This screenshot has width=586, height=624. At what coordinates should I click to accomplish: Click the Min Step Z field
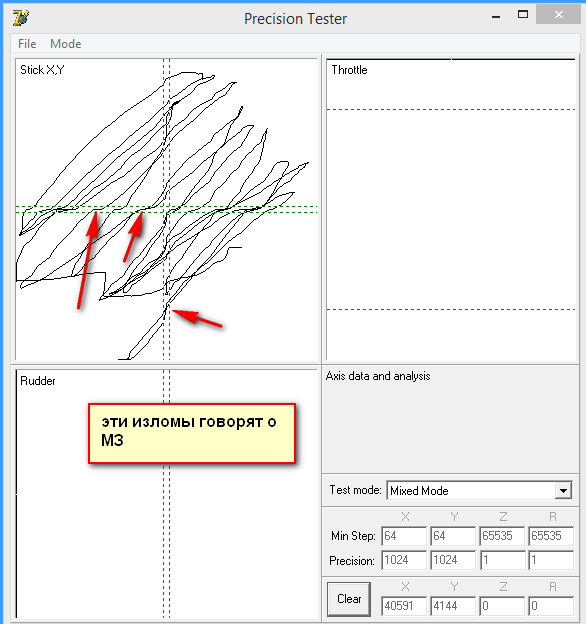click(x=502, y=536)
